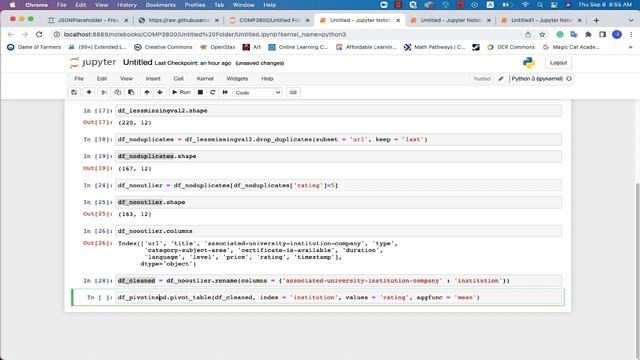Switch to COMP3800/Untitled Folder tab

tap(269, 20)
